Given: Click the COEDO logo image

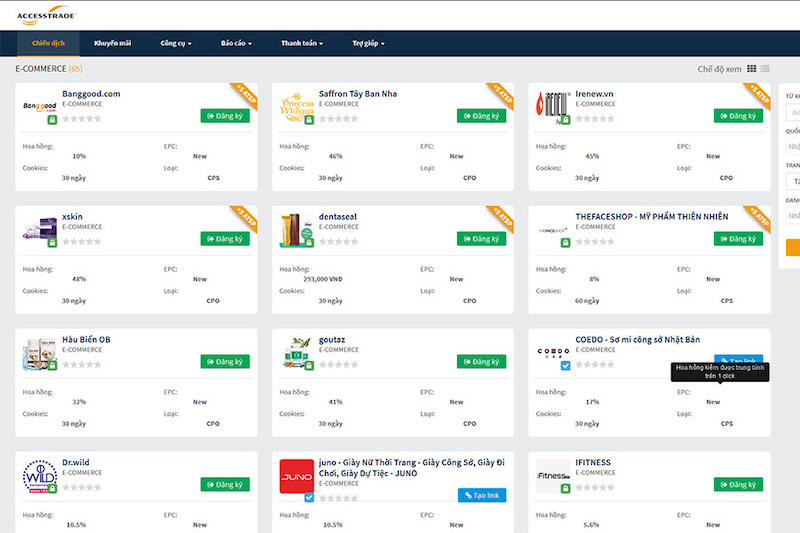Looking at the screenshot, I should click(553, 353).
